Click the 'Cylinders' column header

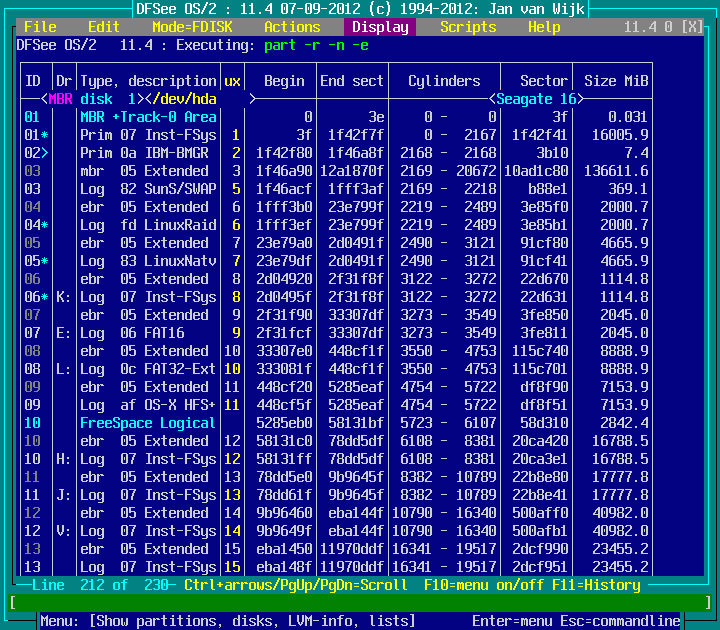[x=444, y=81]
